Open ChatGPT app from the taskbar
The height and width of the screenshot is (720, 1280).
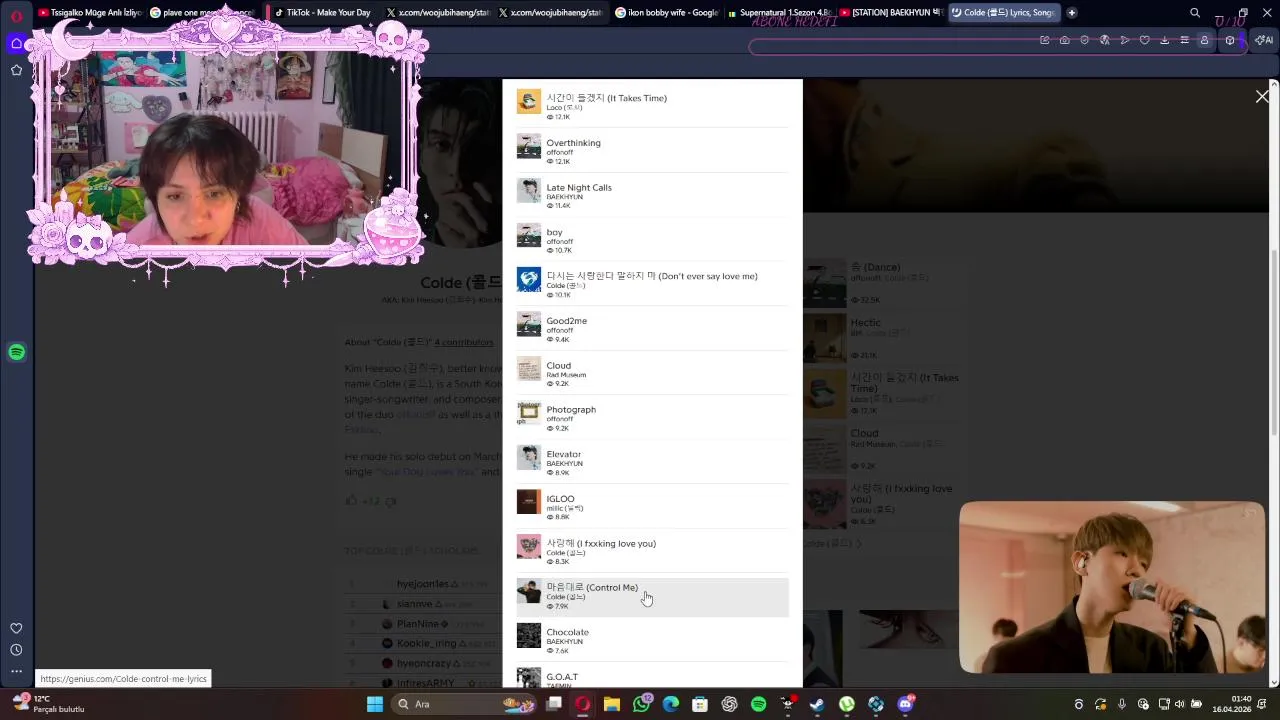pyautogui.click(x=729, y=704)
